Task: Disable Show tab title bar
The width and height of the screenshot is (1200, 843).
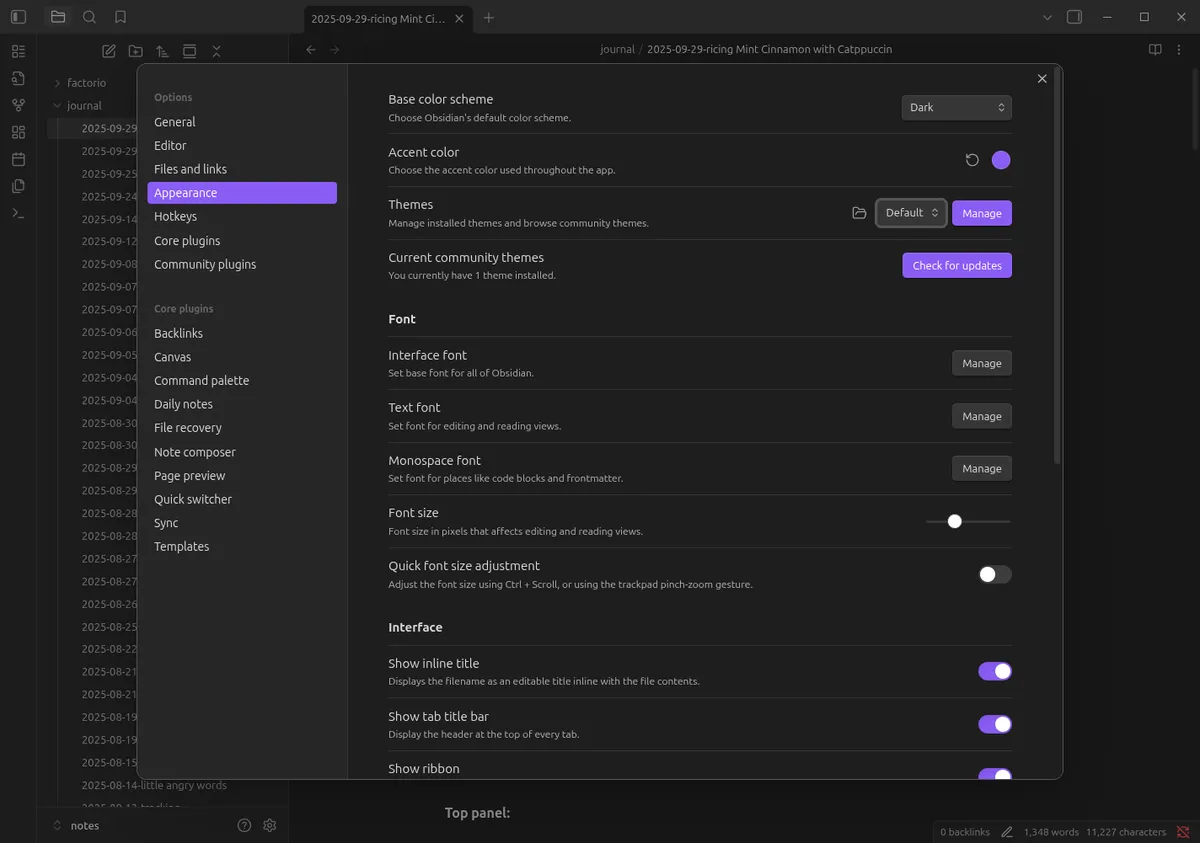Action: tap(995, 724)
